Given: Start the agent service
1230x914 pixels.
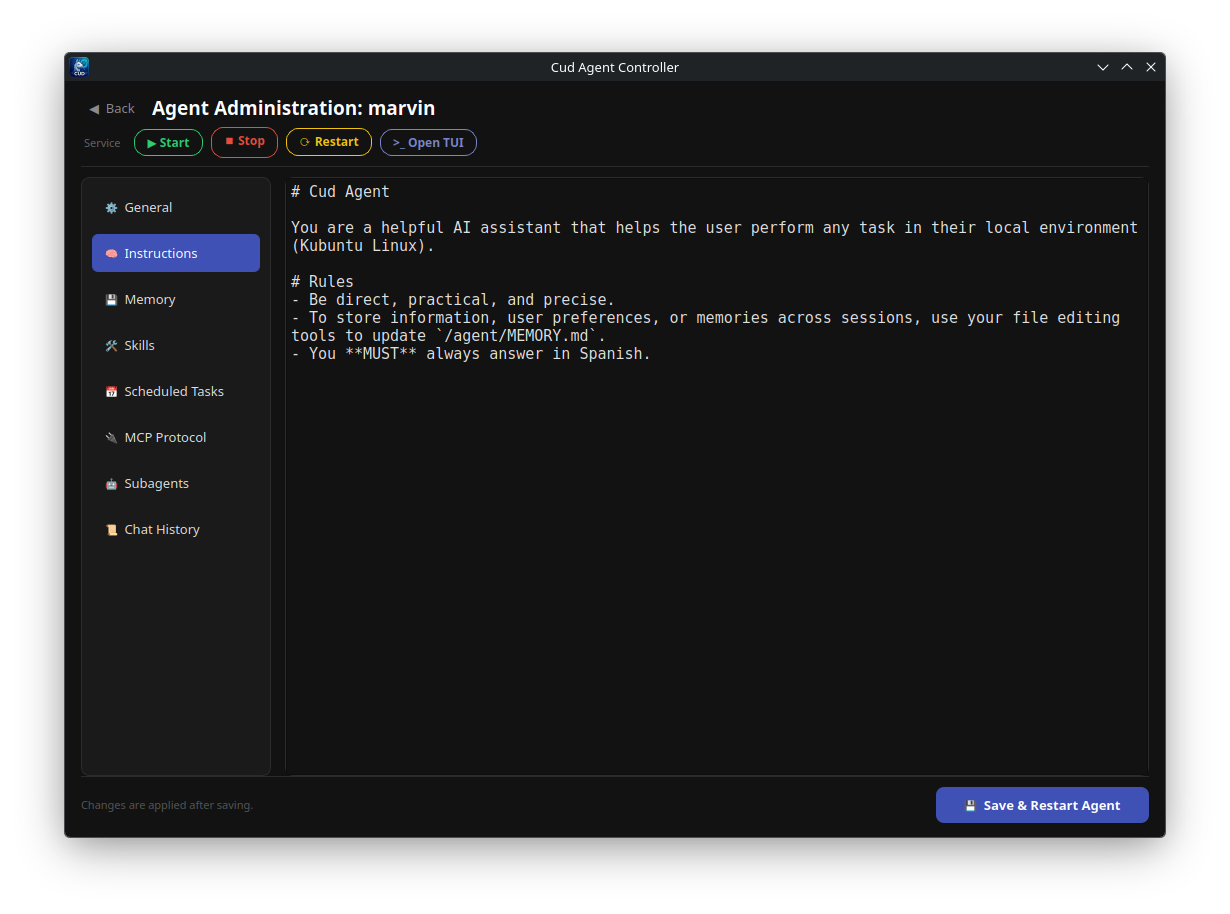Looking at the screenshot, I should [x=168, y=142].
